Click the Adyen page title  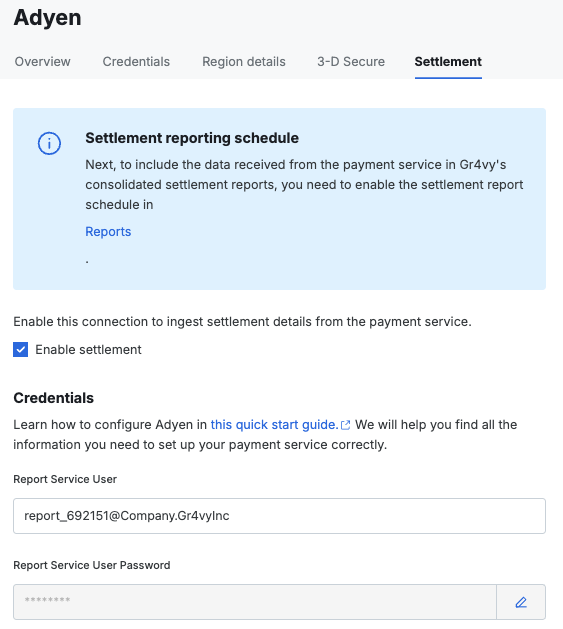pos(47,18)
